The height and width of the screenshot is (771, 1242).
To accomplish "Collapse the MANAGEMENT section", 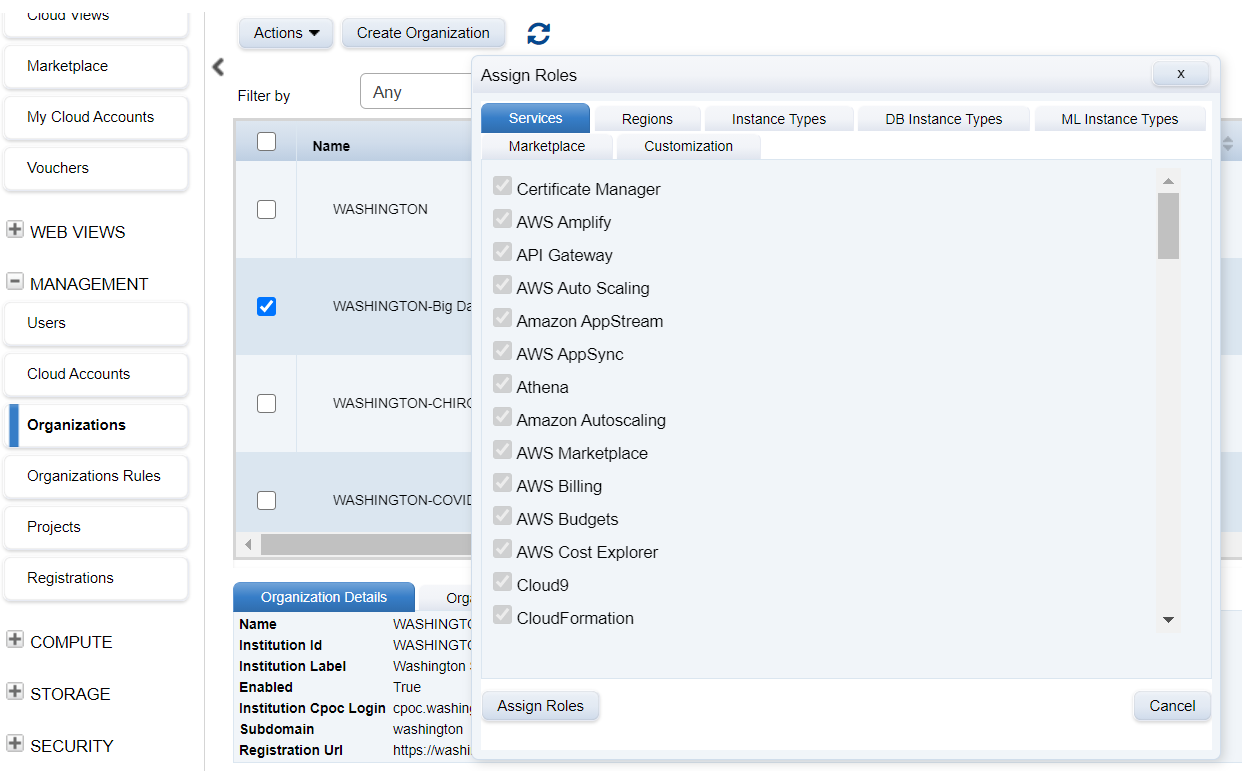I will pyautogui.click(x=15, y=282).
